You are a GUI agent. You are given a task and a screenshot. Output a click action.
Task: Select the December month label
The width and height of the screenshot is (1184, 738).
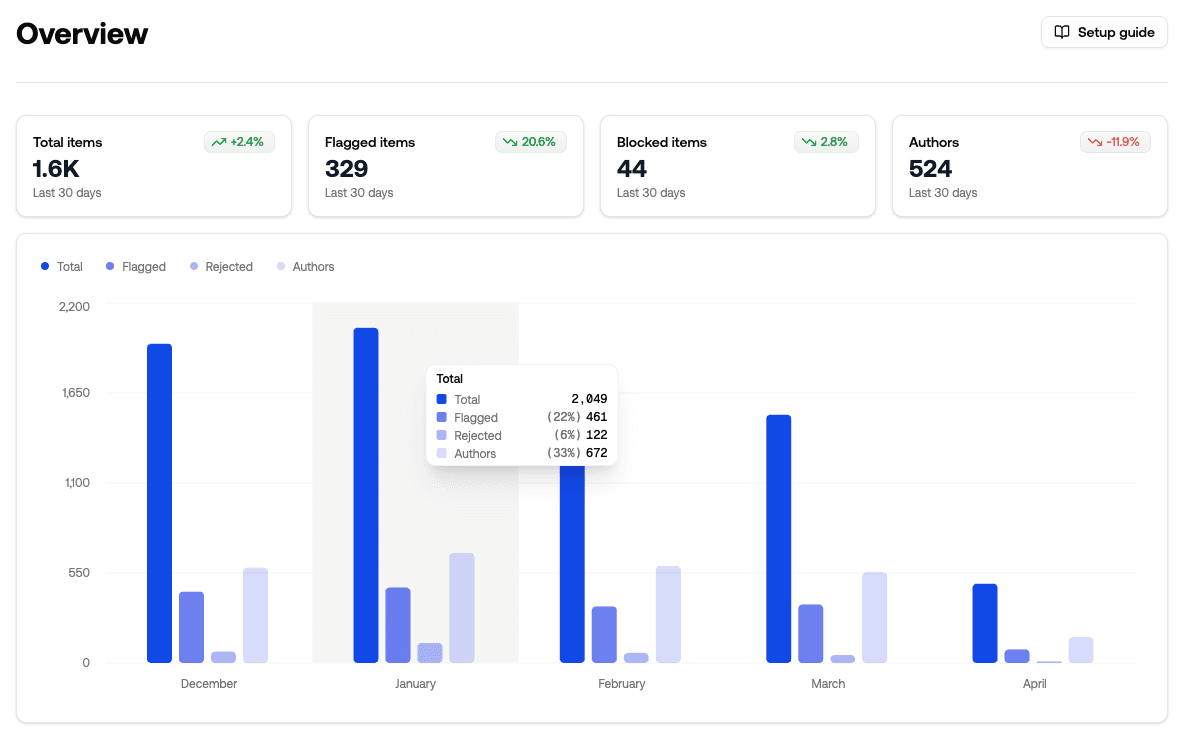tap(209, 683)
